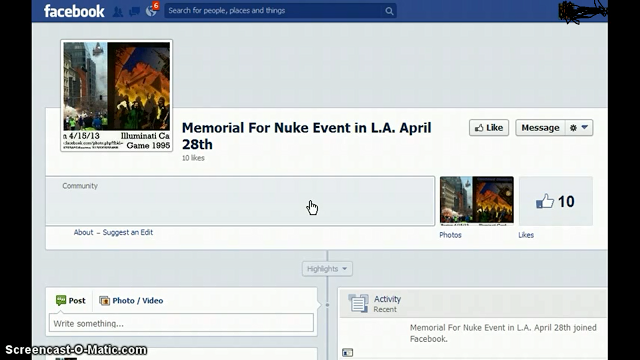Open the About link

[83, 232]
